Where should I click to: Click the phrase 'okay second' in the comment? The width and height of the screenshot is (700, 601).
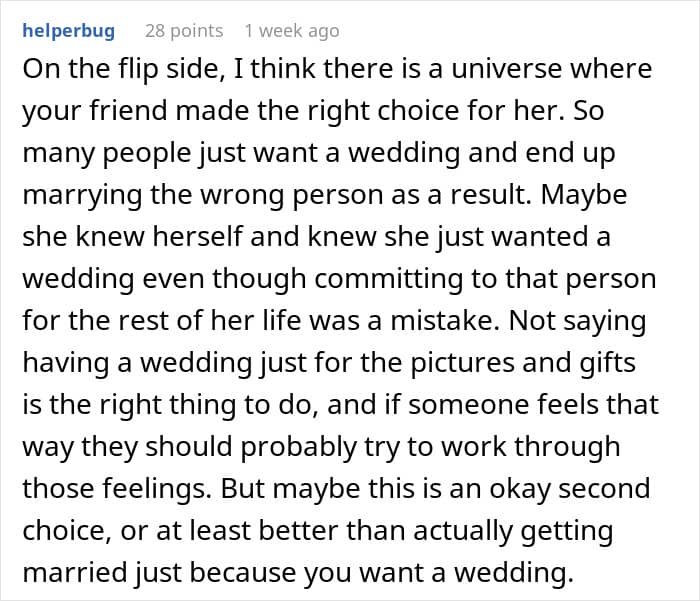click(x=570, y=489)
